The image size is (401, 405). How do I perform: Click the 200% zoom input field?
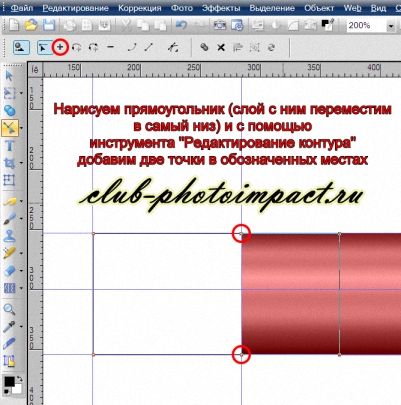coord(366,25)
